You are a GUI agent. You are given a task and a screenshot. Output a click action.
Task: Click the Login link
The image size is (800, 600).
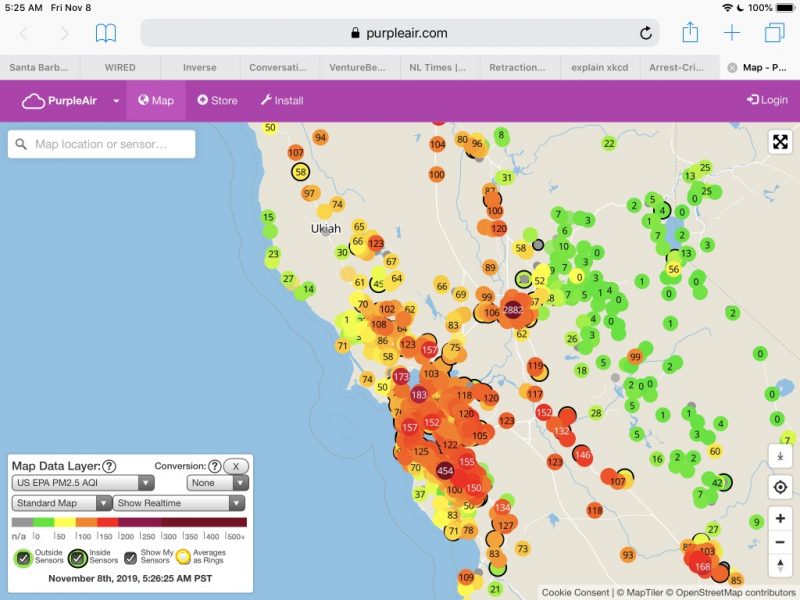[768, 100]
